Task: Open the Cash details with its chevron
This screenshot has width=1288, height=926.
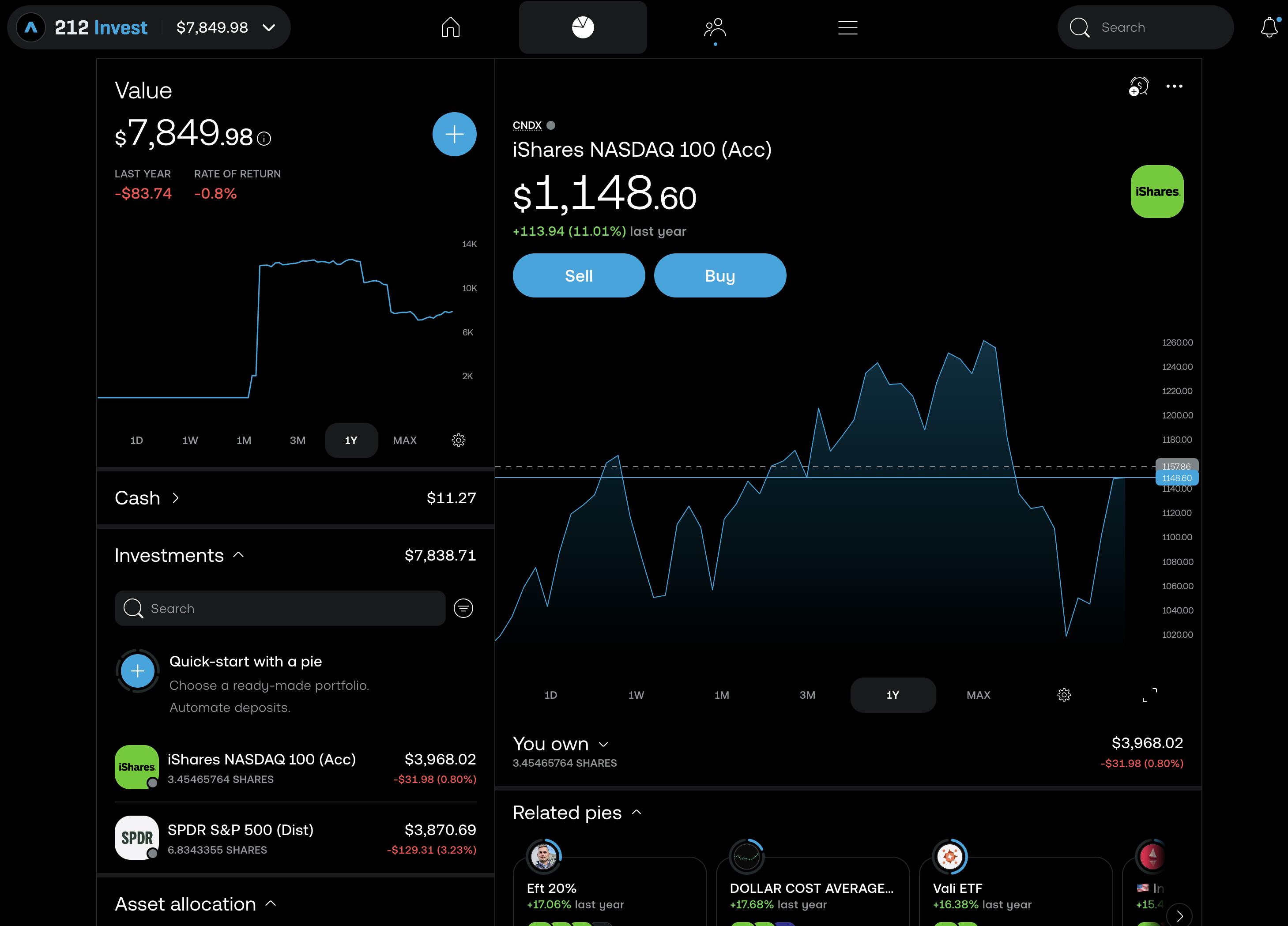Action: 175,498
